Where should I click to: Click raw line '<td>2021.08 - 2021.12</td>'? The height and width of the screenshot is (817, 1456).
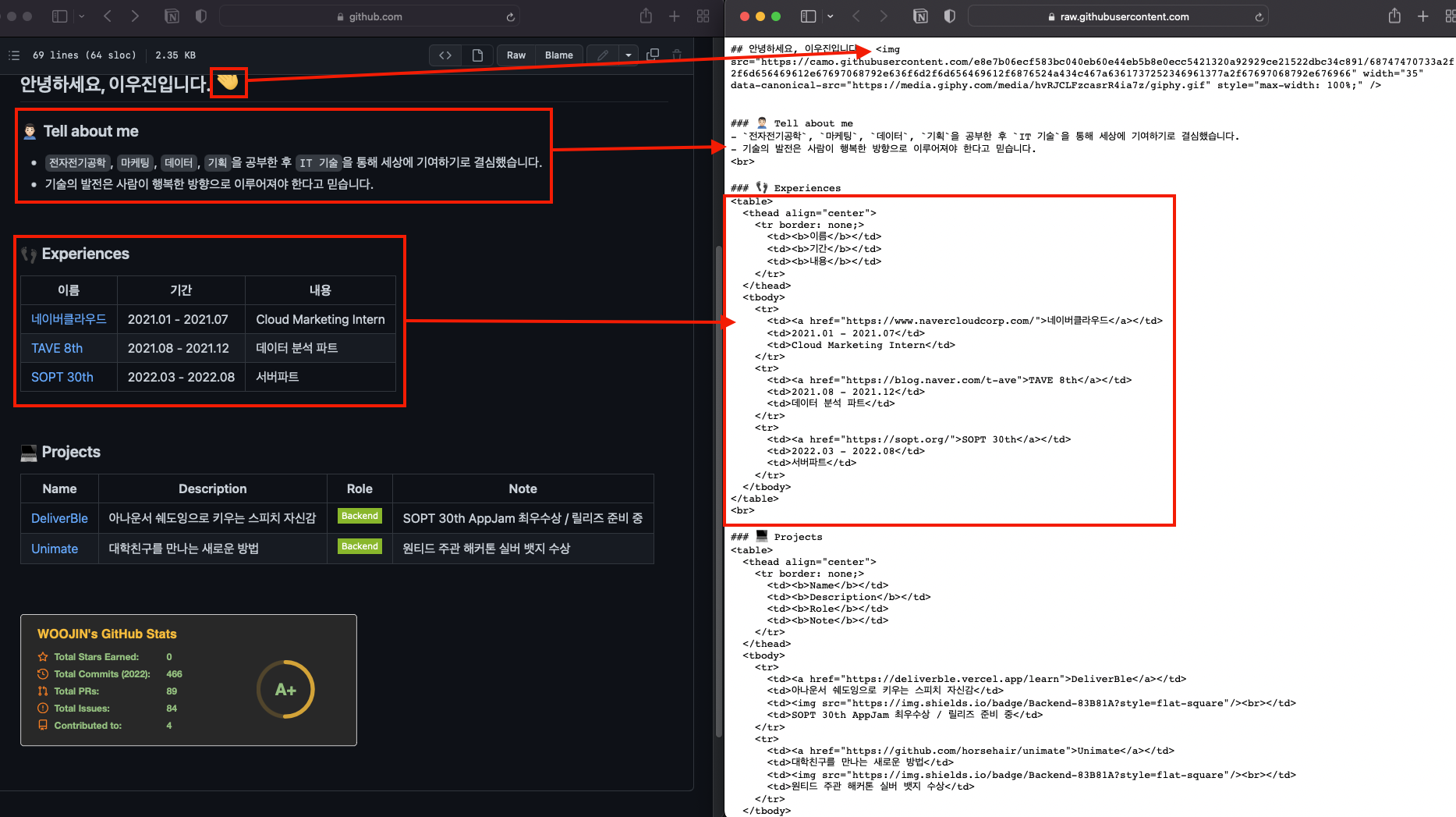point(846,392)
